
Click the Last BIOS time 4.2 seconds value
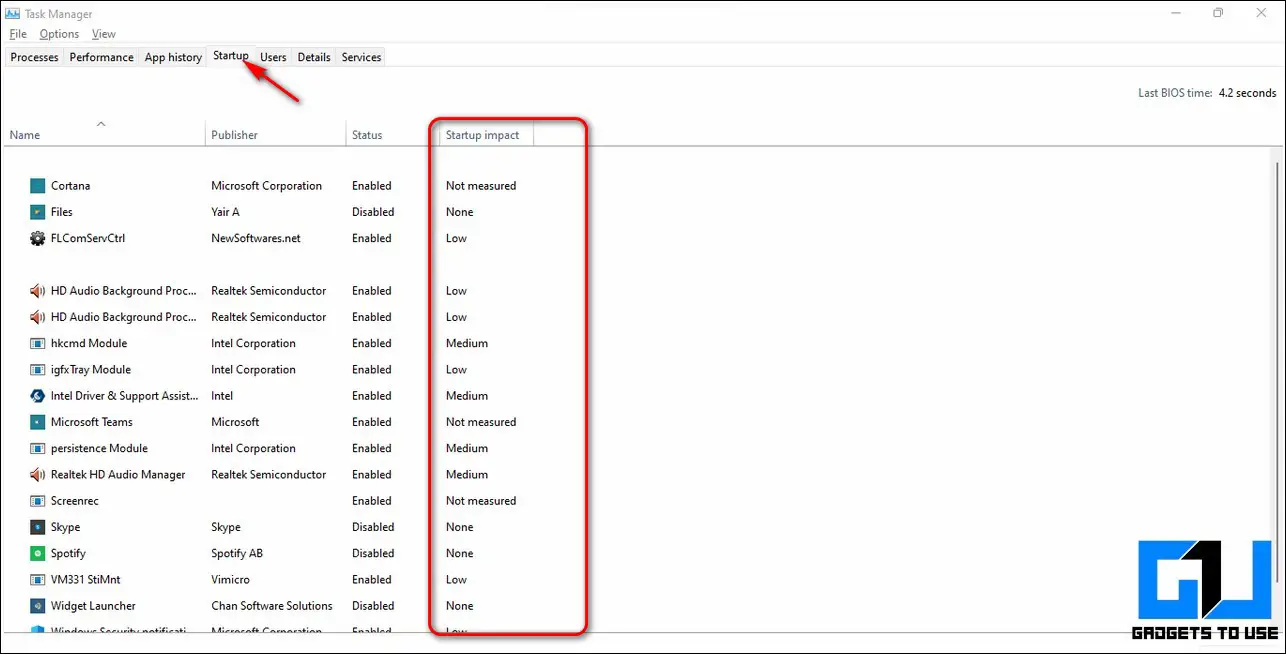point(1247,93)
